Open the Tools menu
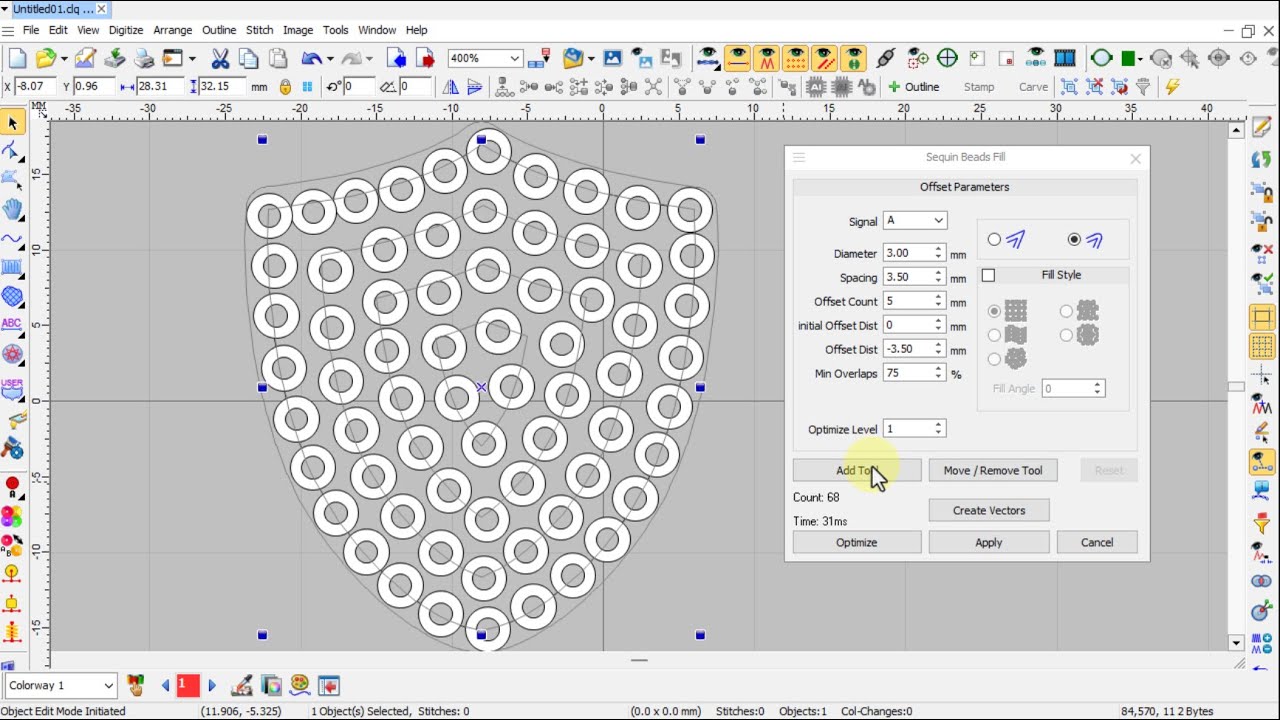1280x720 pixels. click(336, 30)
